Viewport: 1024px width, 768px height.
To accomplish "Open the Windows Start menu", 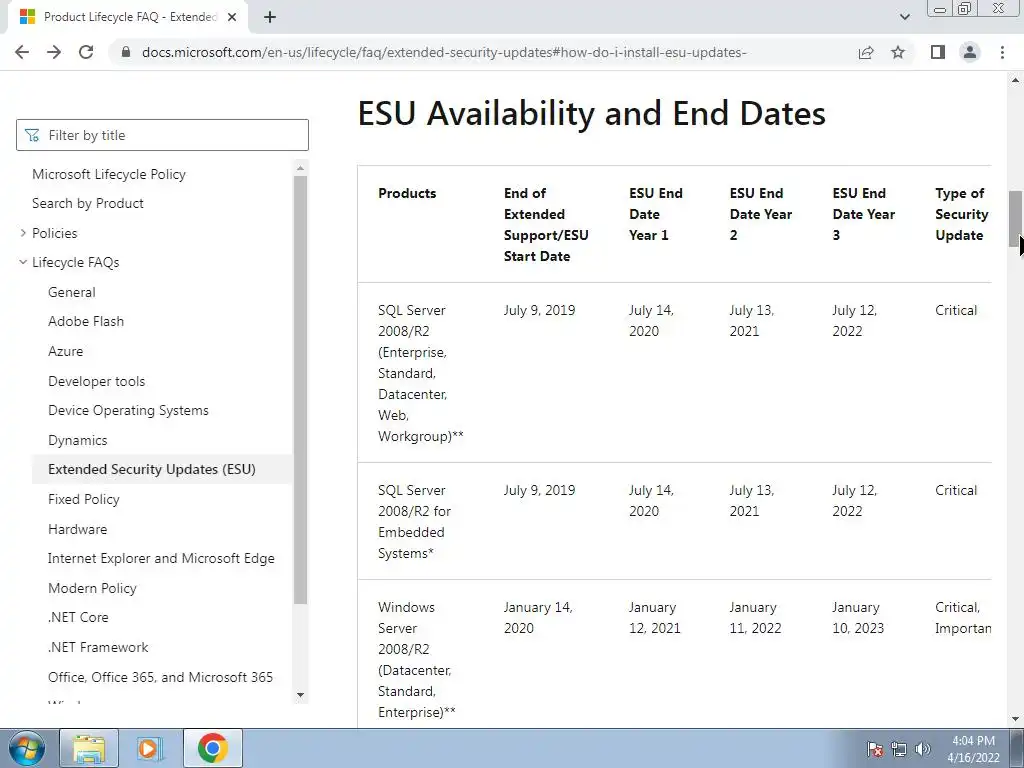I will coord(26,748).
